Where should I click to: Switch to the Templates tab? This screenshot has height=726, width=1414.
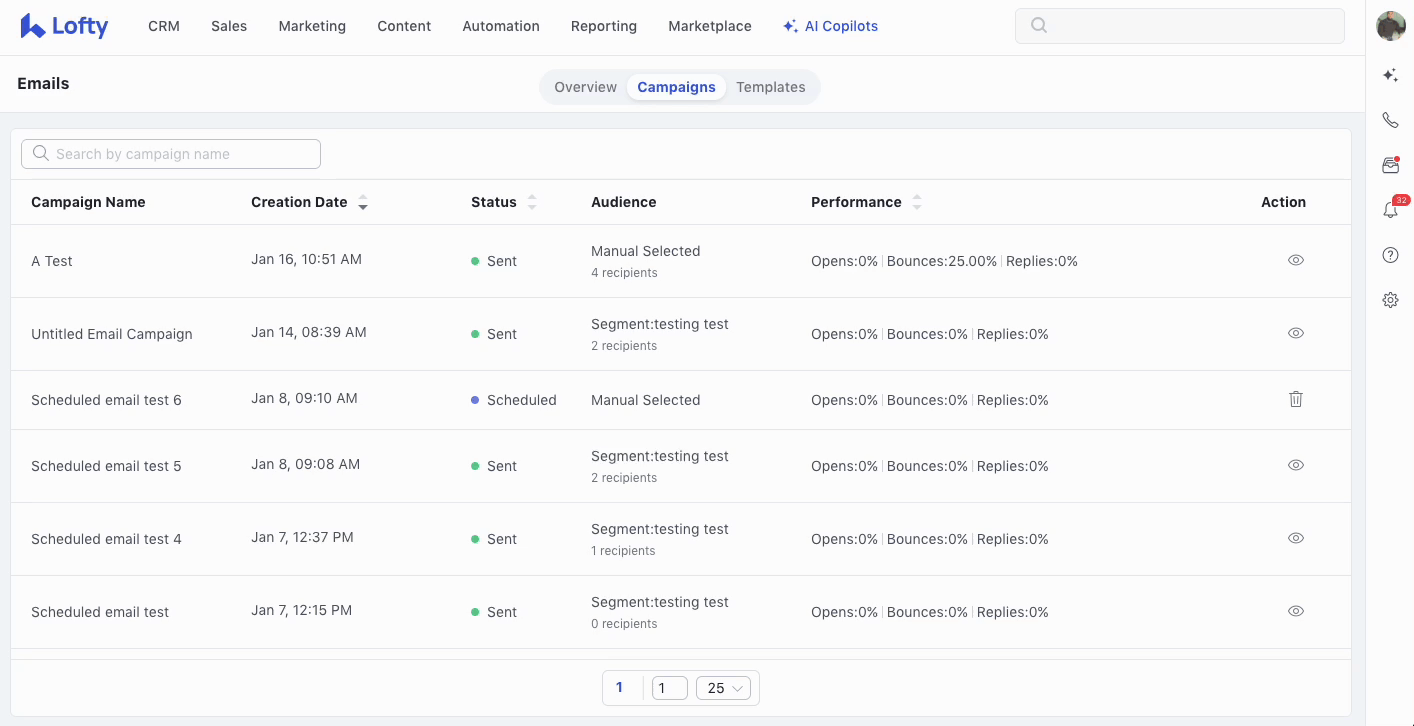[770, 87]
